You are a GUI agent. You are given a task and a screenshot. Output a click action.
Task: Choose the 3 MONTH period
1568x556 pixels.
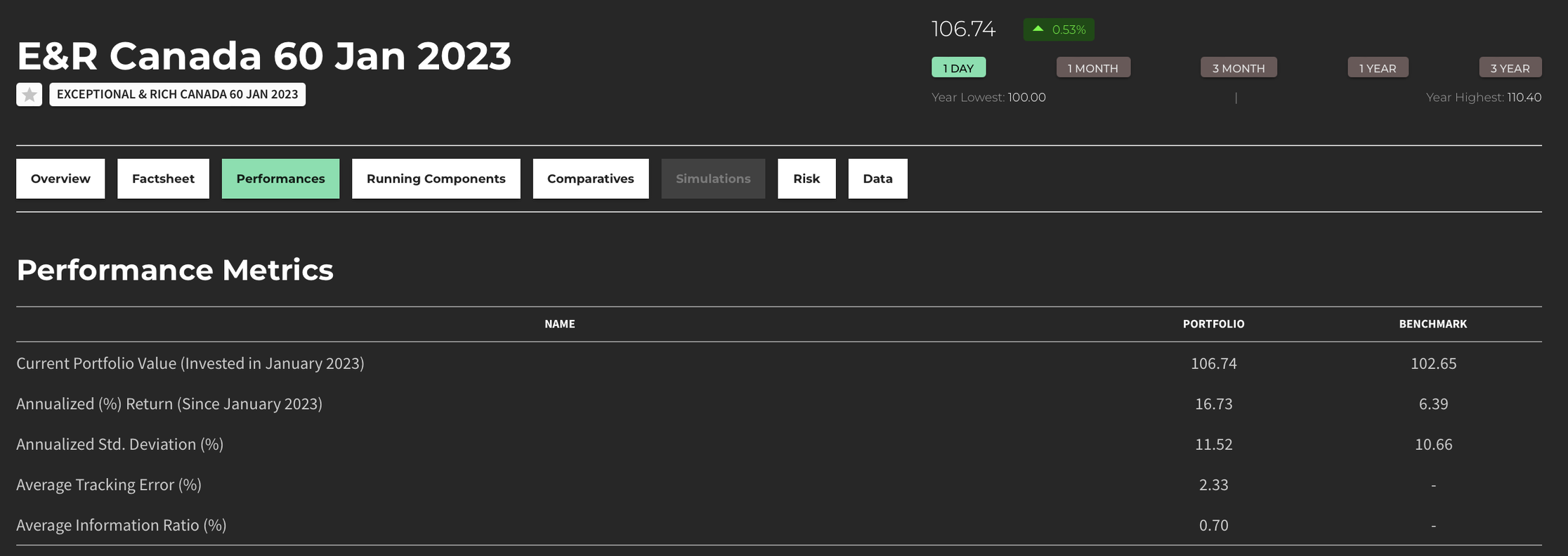click(1239, 68)
